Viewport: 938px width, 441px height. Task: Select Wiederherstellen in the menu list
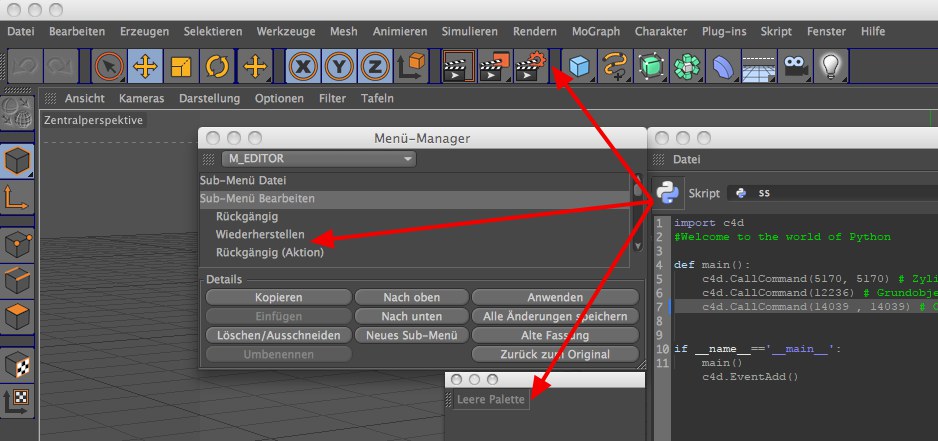[260, 234]
